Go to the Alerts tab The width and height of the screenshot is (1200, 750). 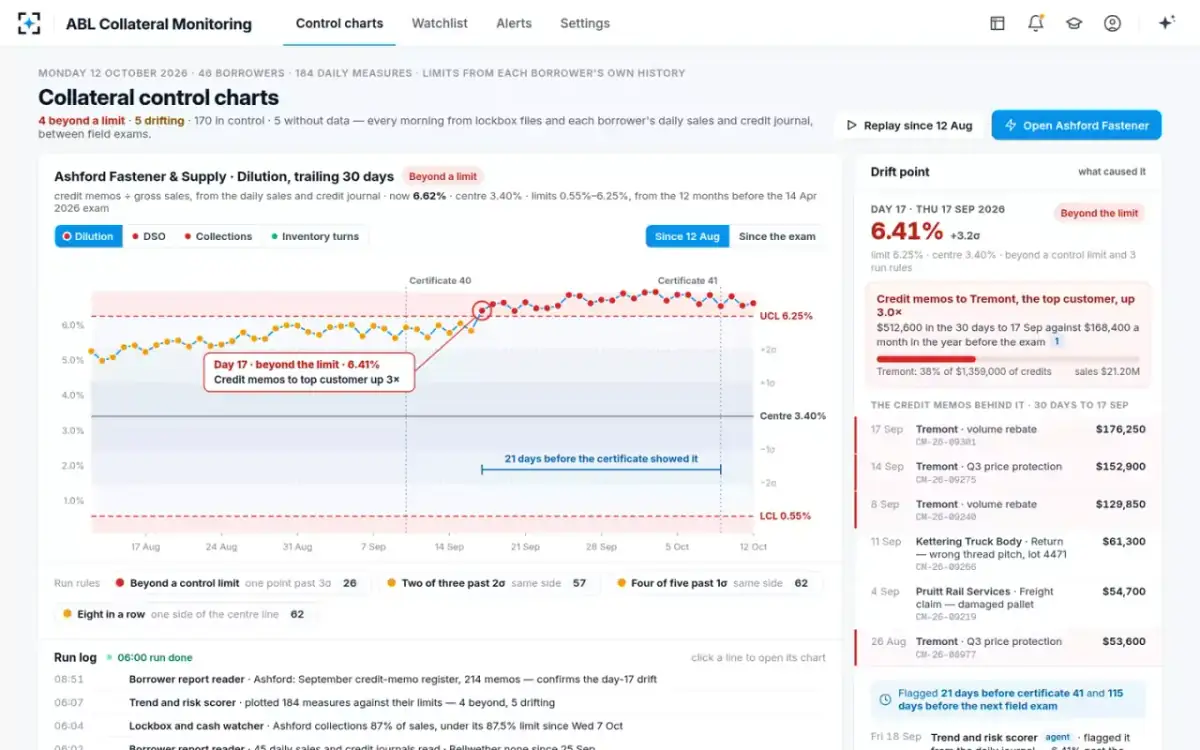click(x=514, y=23)
